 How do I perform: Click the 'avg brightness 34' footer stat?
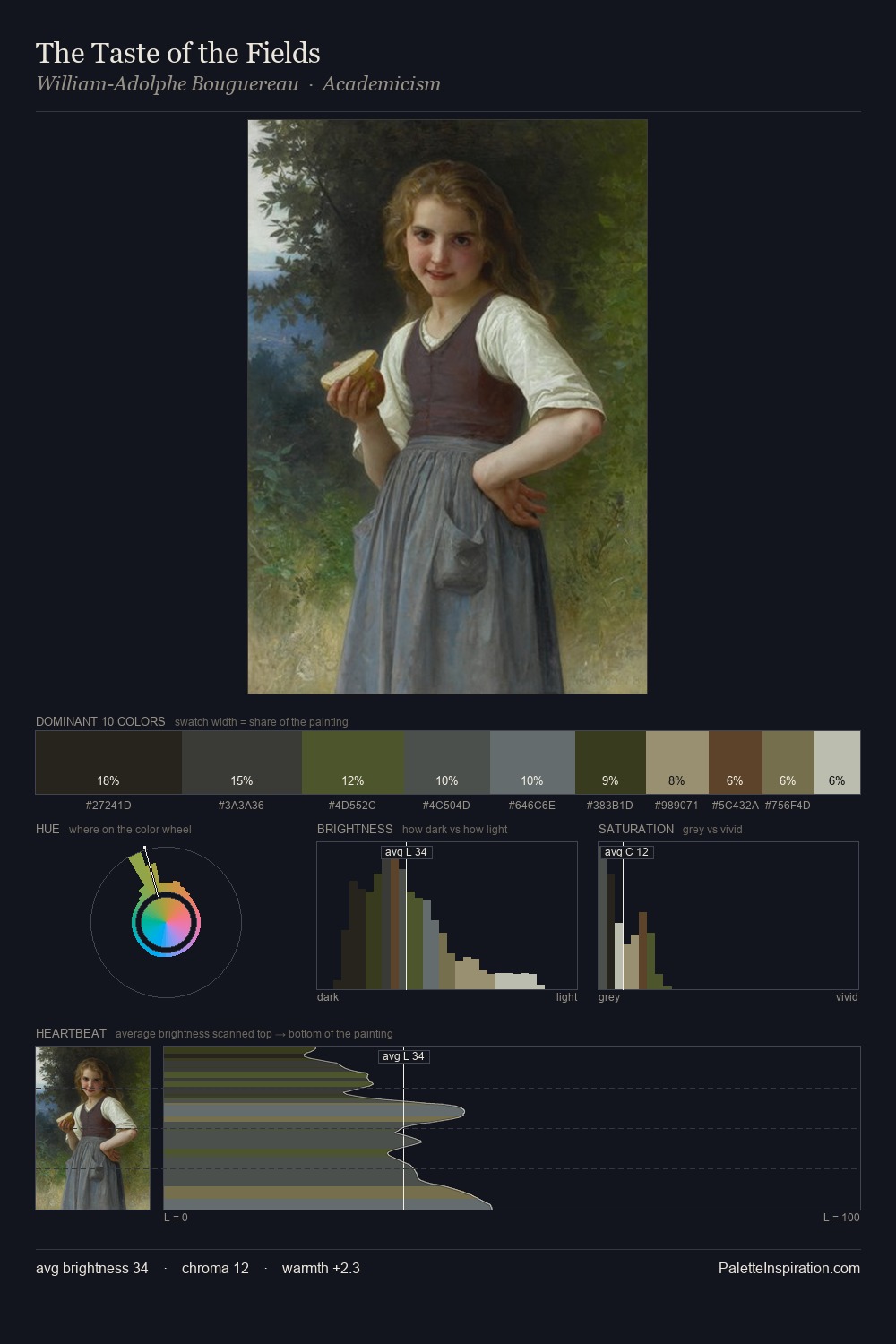coord(92,1268)
